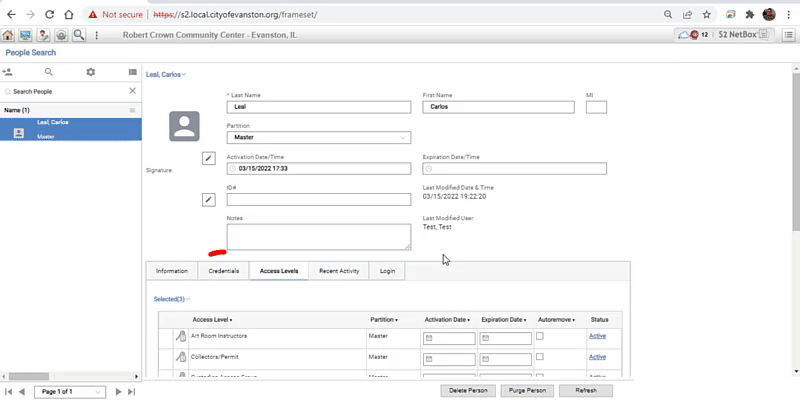Open the Partition dropdown showing Master
Viewport: 800px width, 400px height.
click(319, 137)
